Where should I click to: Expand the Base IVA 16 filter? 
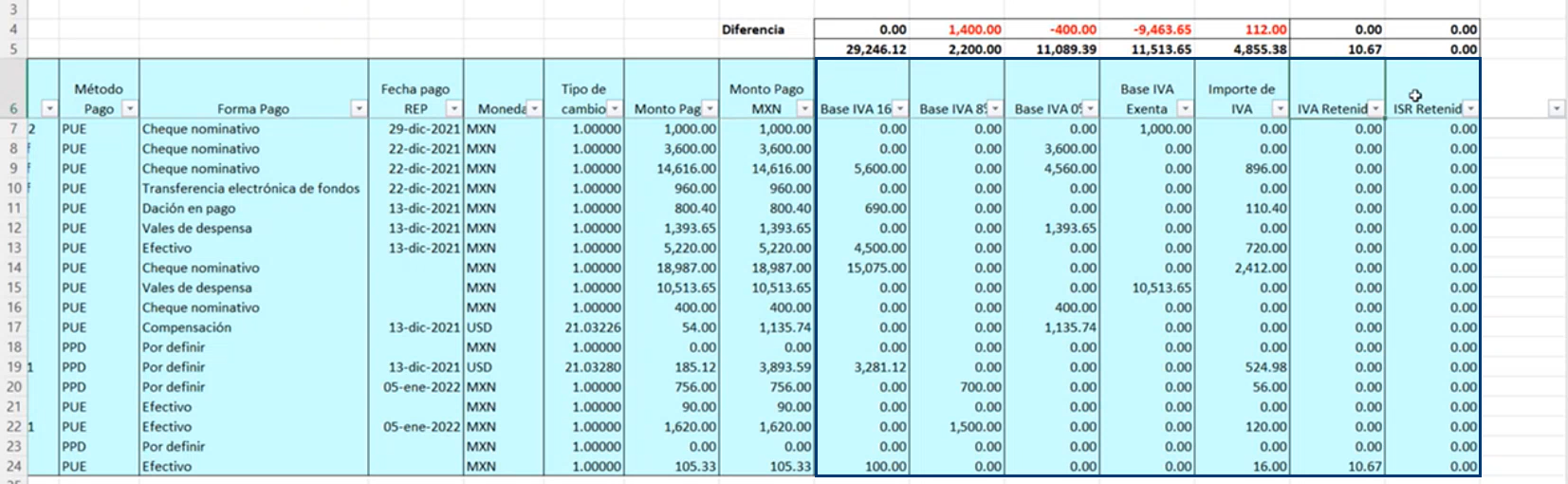click(x=900, y=109)
